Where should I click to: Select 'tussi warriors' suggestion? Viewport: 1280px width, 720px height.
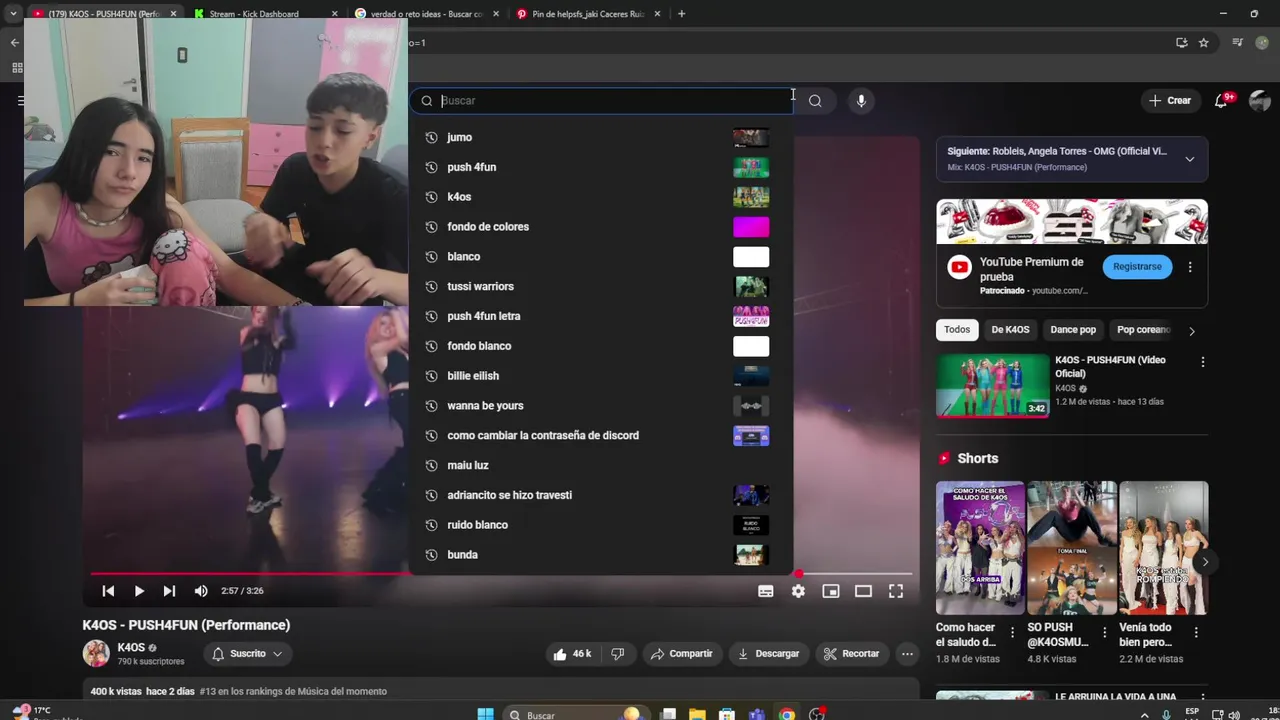pos(600,287)
